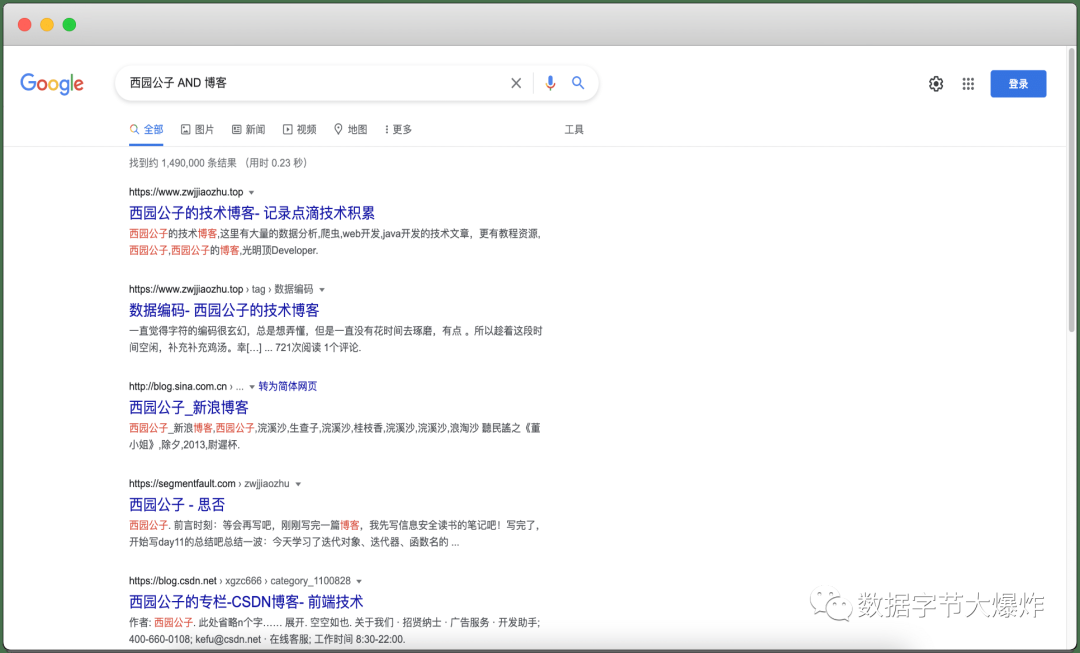Switch to the 地图 tab
Screen dimensions: 1080x653
(x=351, y=129)
